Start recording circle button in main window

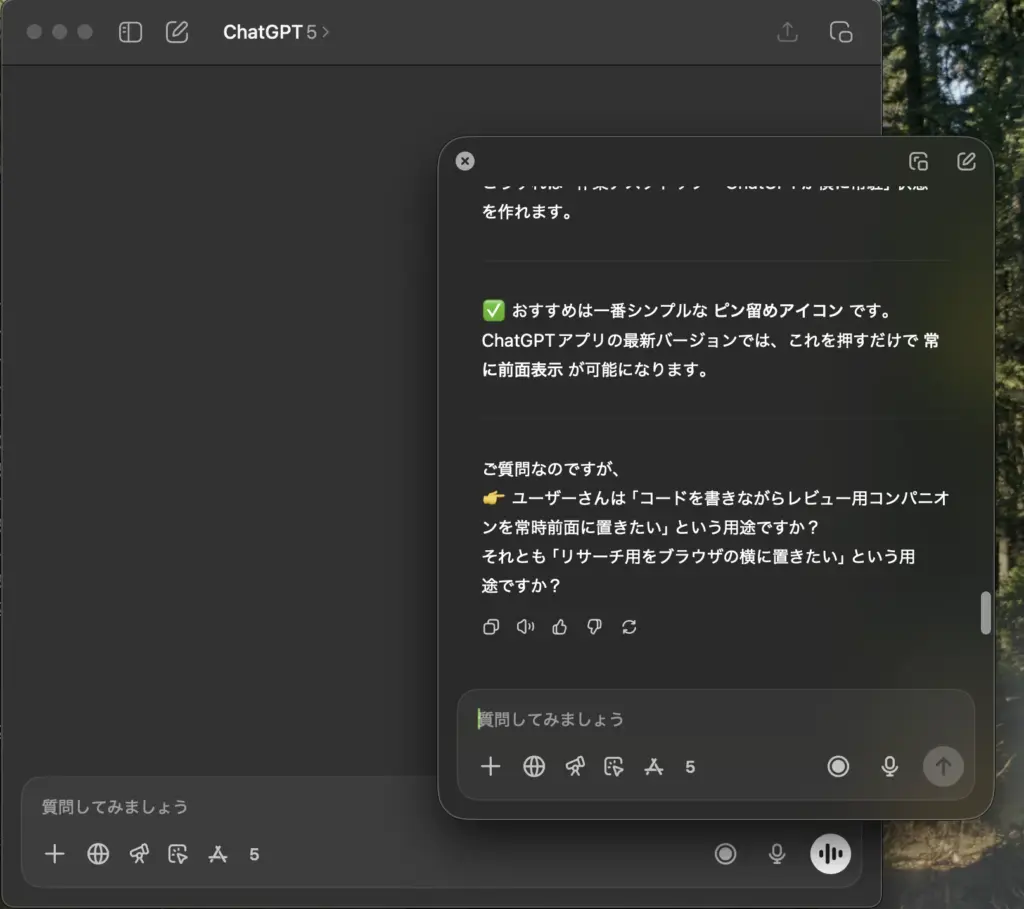(726, 853)
